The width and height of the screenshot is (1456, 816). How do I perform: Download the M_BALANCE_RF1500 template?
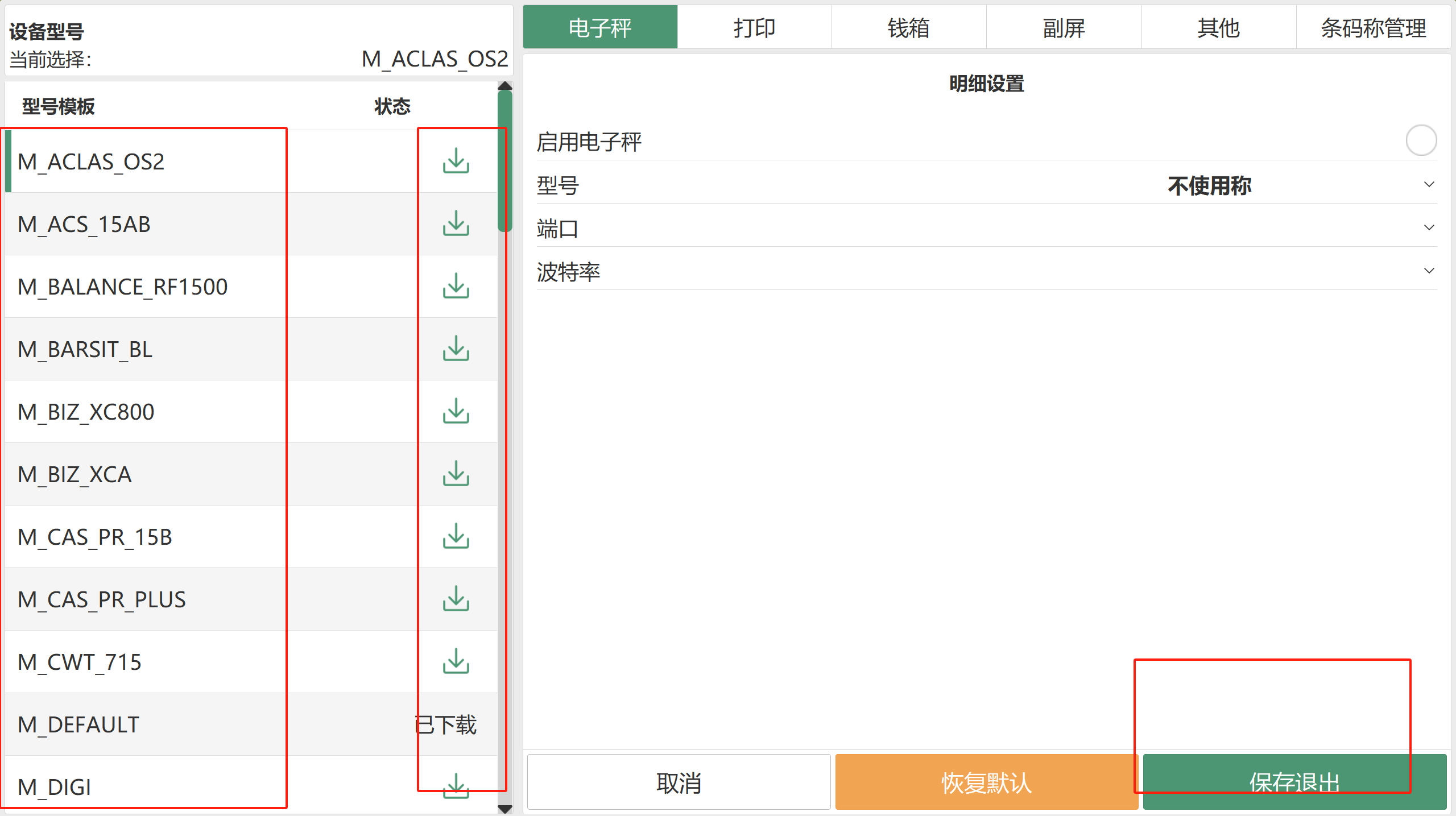point(456,287)
